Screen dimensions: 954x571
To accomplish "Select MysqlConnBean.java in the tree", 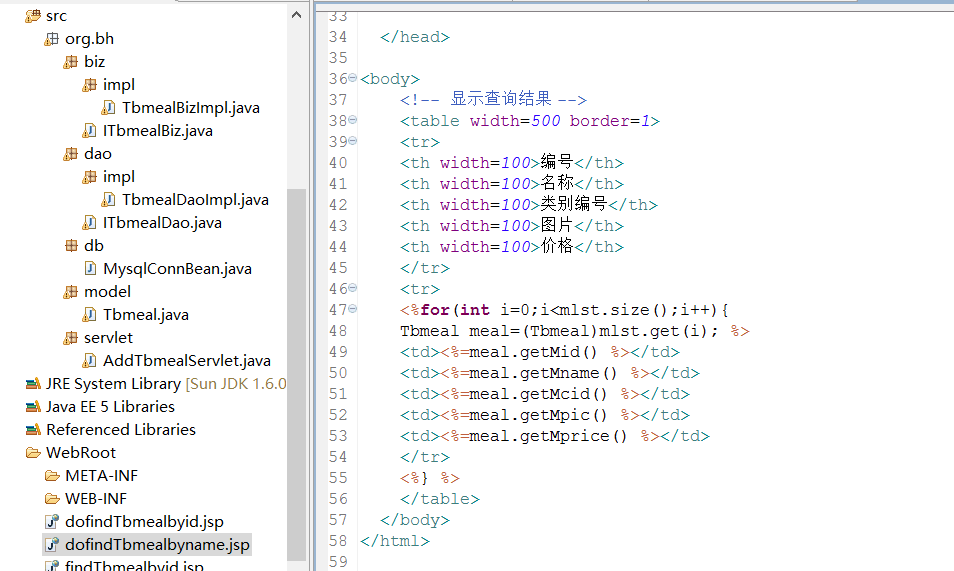I will 177,269.
